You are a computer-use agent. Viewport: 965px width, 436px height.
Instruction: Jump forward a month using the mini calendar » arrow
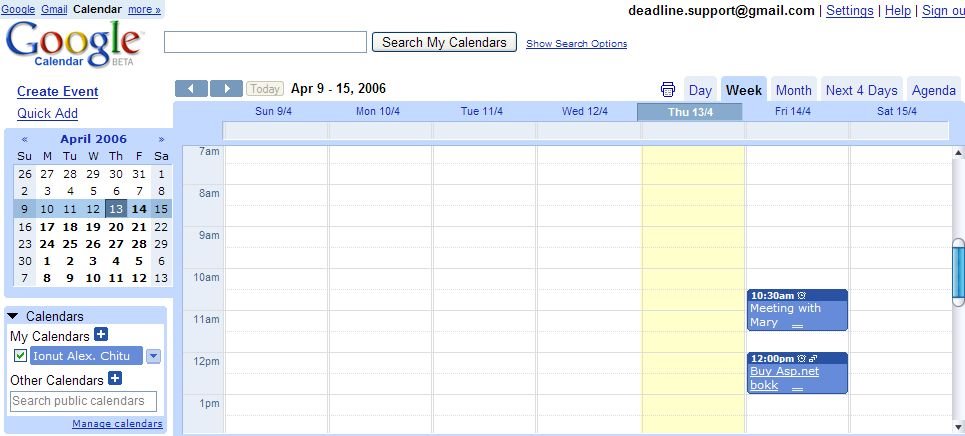(x=161, y=139)
